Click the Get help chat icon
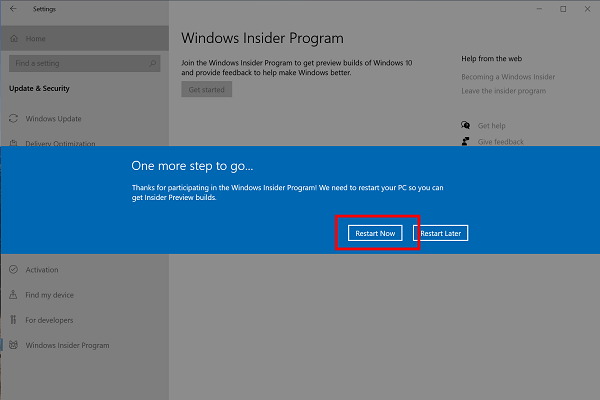 [466, 125]
